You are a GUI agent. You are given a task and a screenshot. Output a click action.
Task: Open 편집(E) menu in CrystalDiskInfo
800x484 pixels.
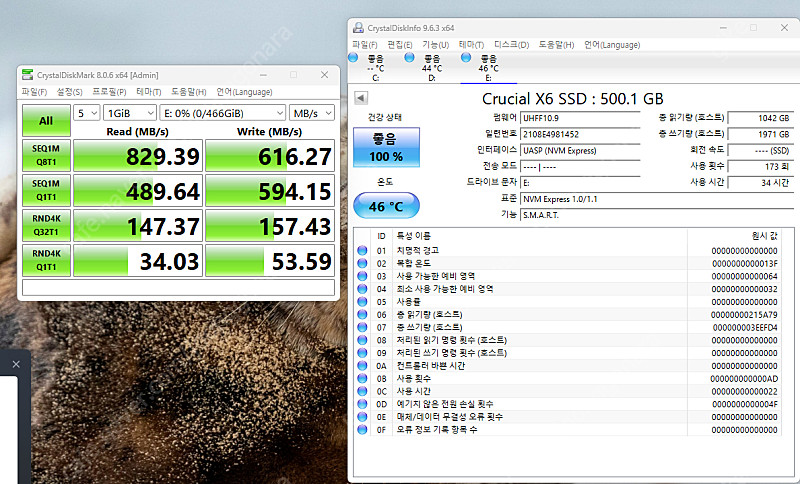[x=399, y=45]
